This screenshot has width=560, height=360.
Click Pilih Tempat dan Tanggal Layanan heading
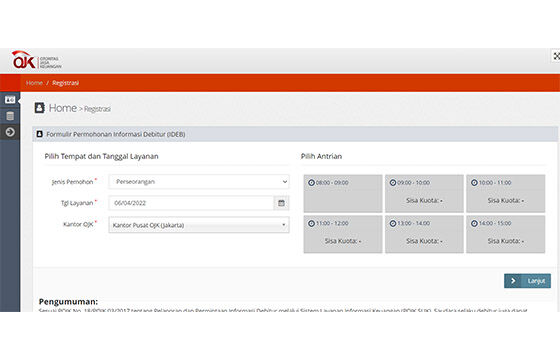[x=101, y=156]
